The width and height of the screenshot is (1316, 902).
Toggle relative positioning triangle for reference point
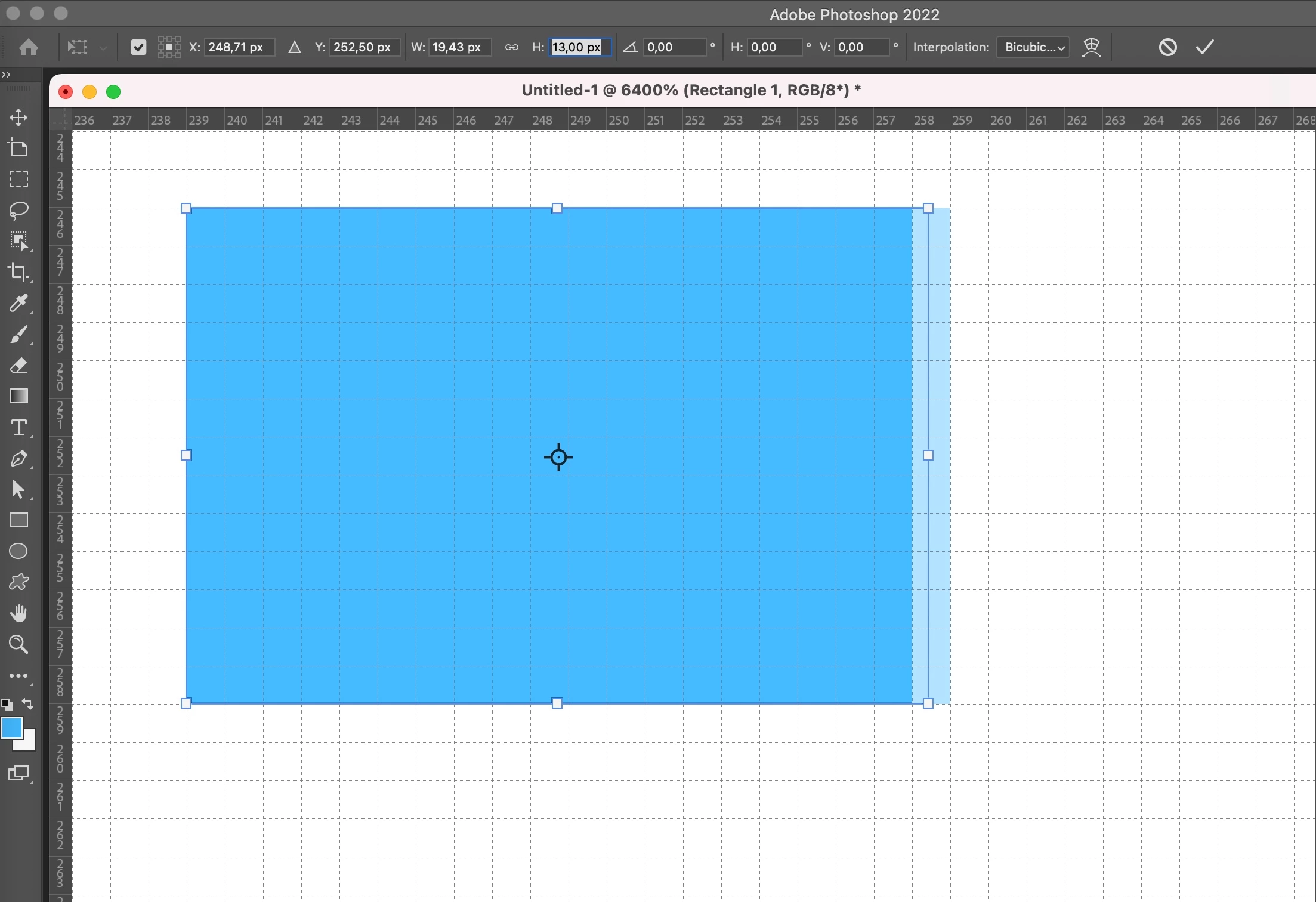click(x=294, y=47)
